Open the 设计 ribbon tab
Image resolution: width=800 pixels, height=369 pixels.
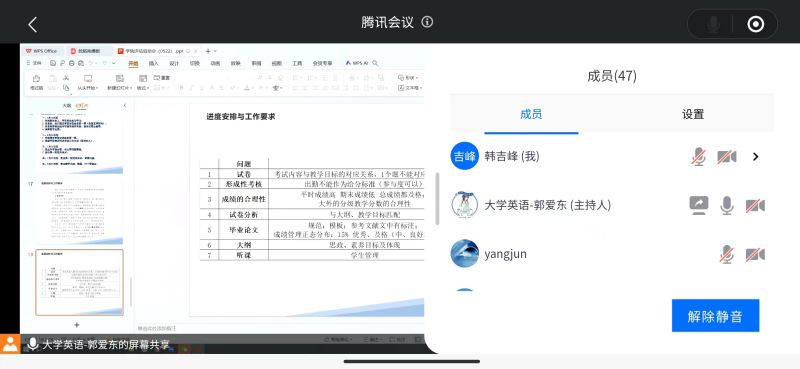pos(174,63)
